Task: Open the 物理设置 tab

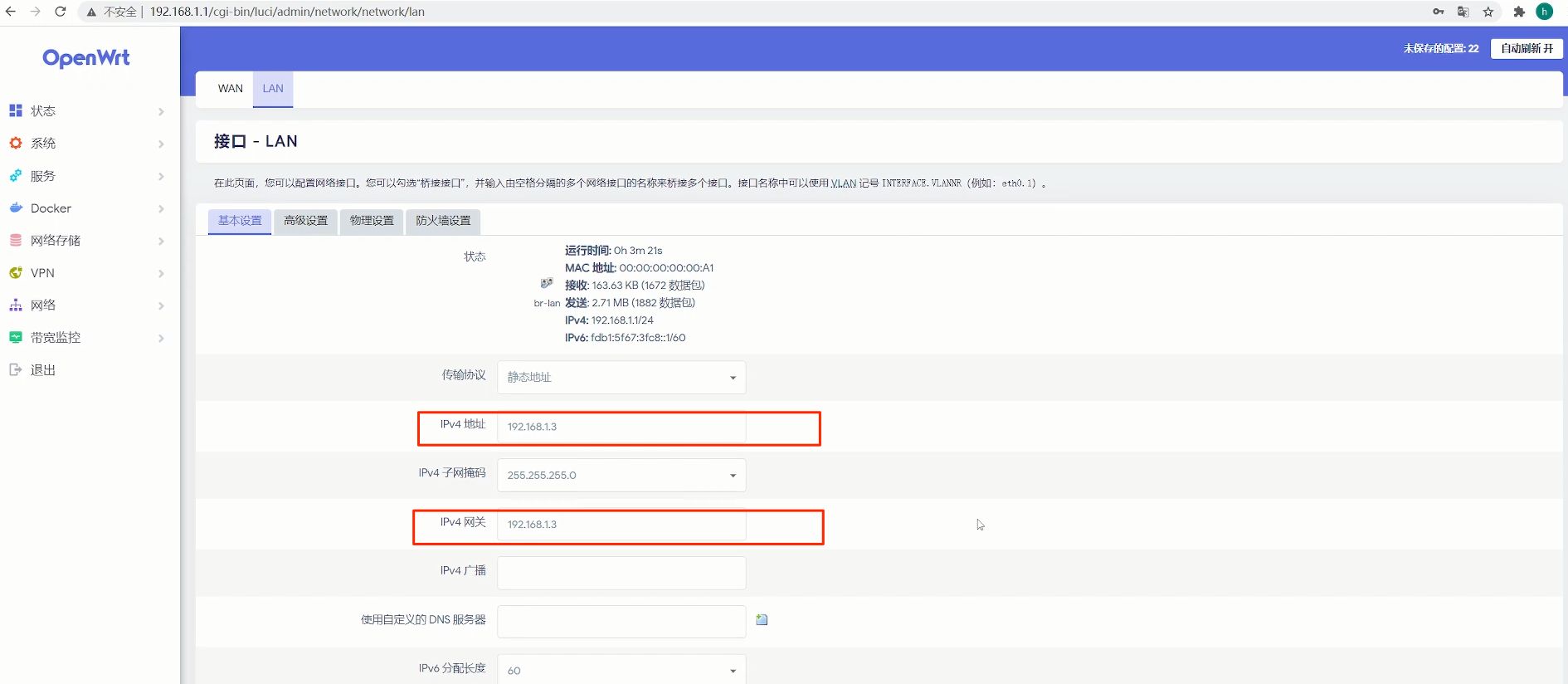Action: [x=372, y=221]
